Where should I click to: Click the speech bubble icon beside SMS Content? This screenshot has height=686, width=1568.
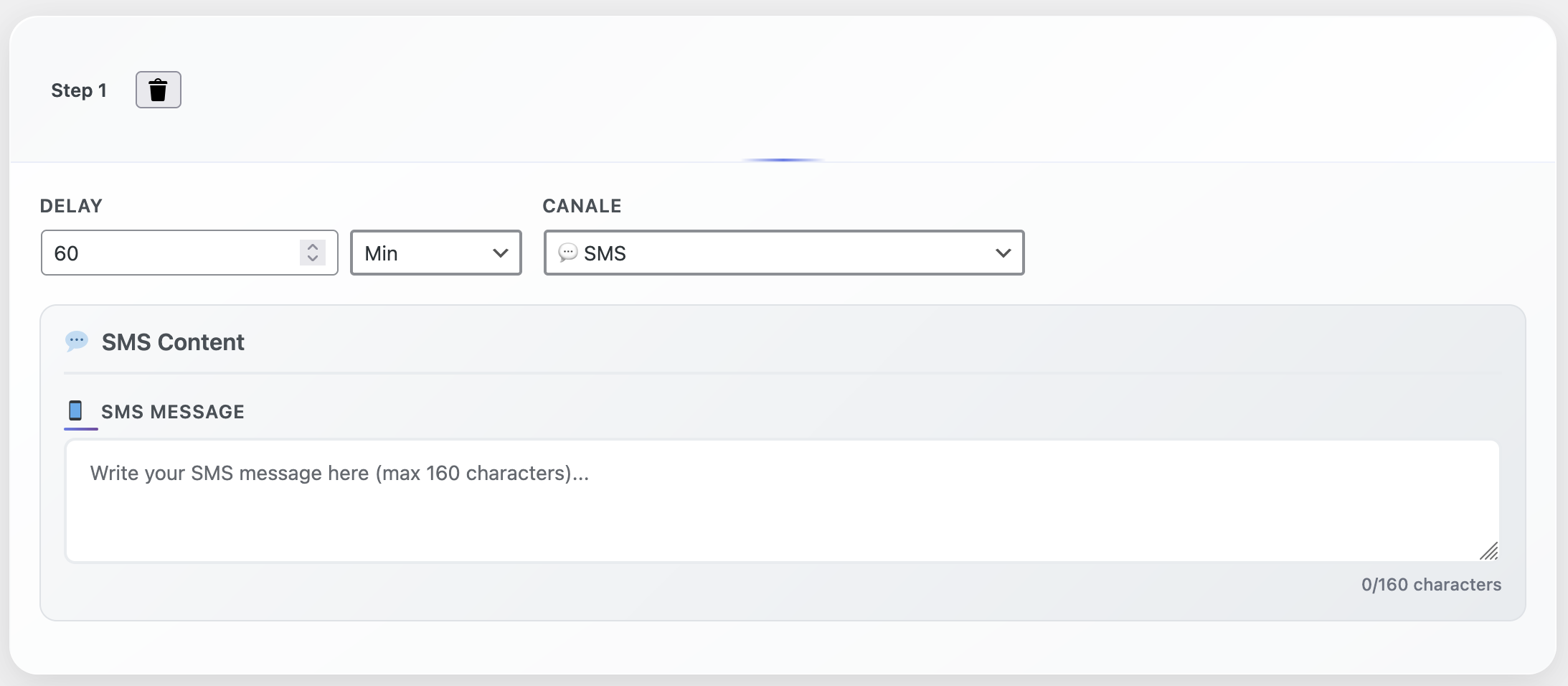point(77,342)
